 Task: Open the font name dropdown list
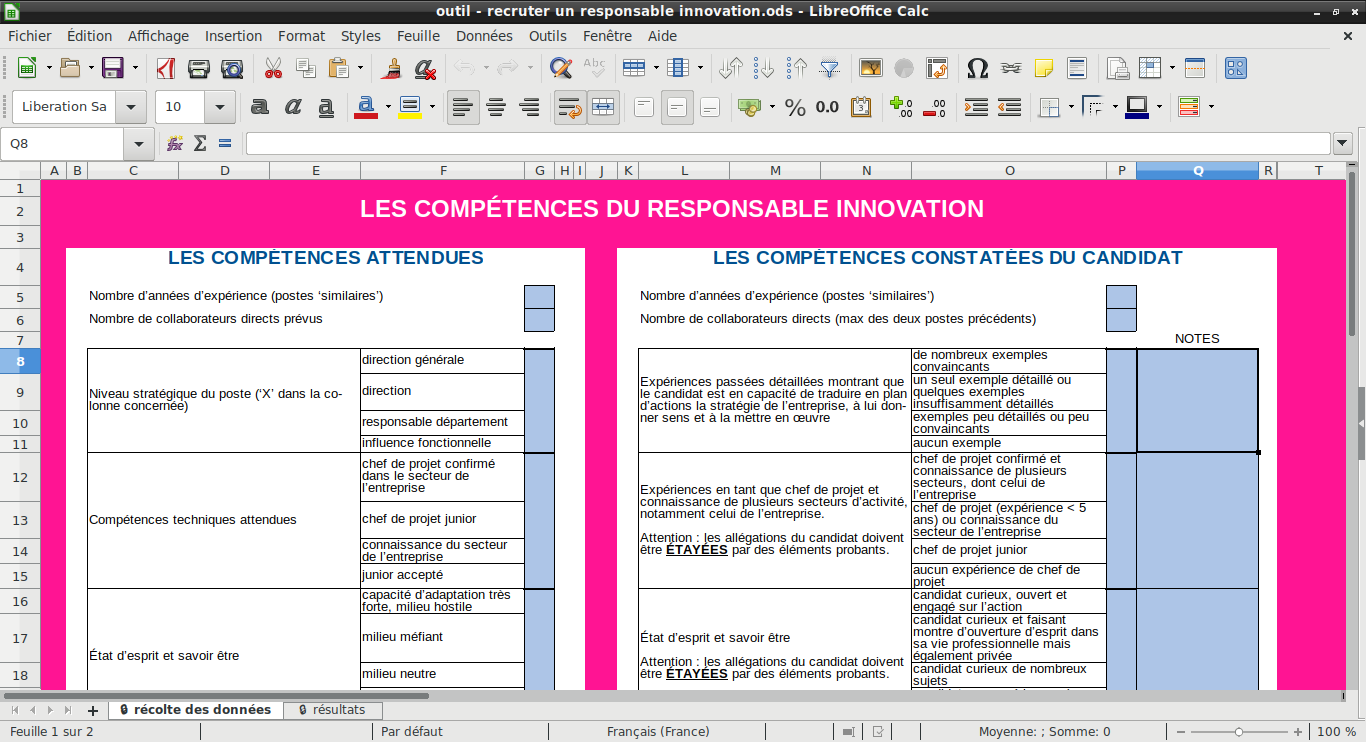[x=130, y=107]
